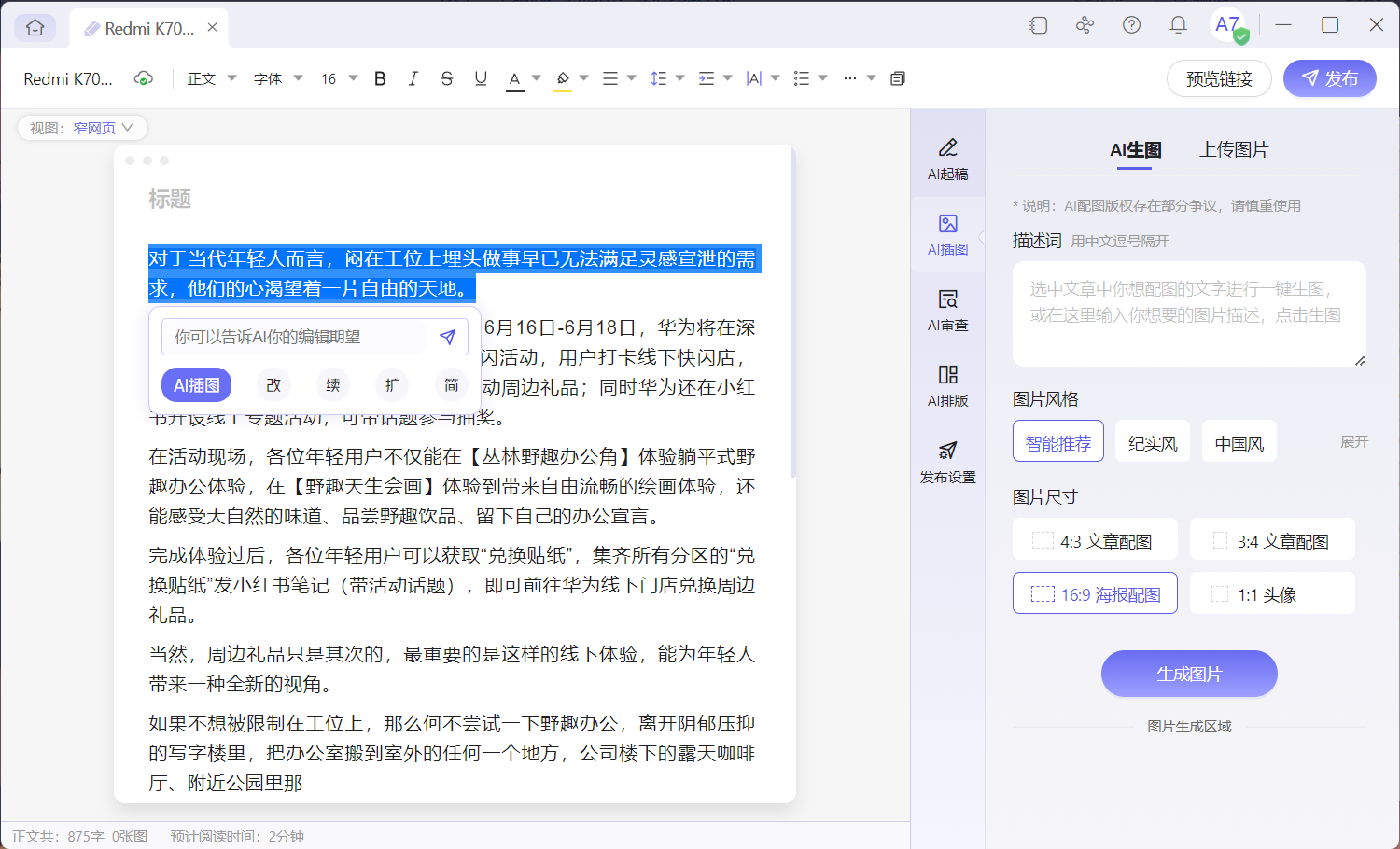Click the 生成图片 generate button

coord(1189,674)
